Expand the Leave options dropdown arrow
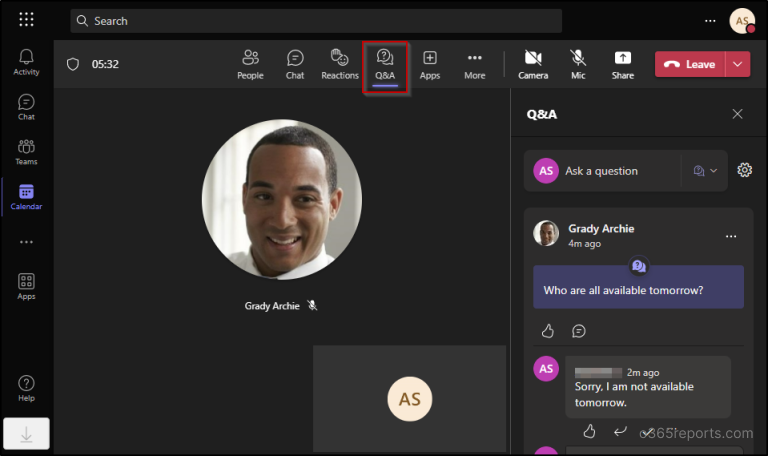This screenshot has width=768, height=456. point(738,64)
